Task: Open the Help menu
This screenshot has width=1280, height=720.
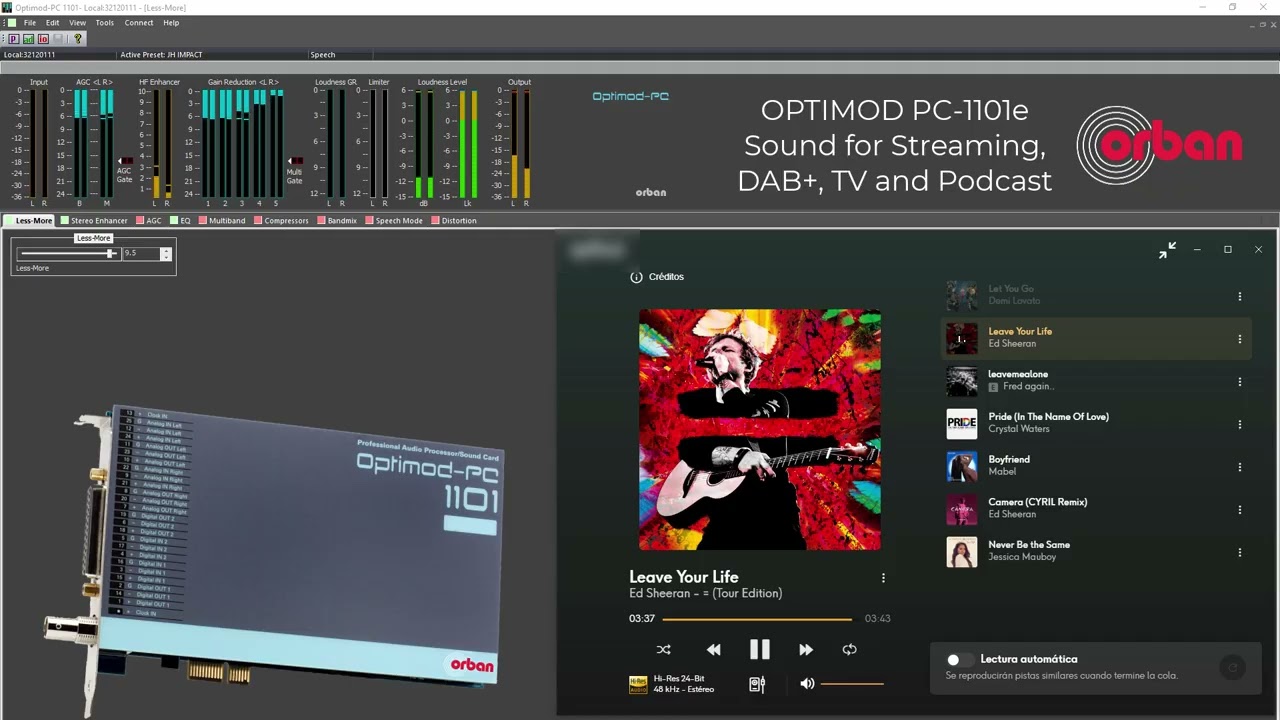Action: pos(171,23)
